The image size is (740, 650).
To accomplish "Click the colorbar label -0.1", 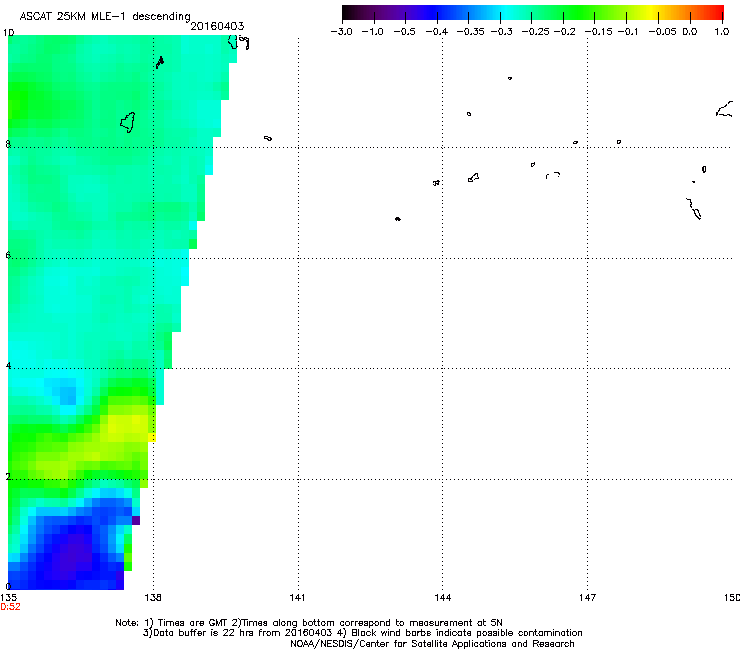I will [628, 32].
